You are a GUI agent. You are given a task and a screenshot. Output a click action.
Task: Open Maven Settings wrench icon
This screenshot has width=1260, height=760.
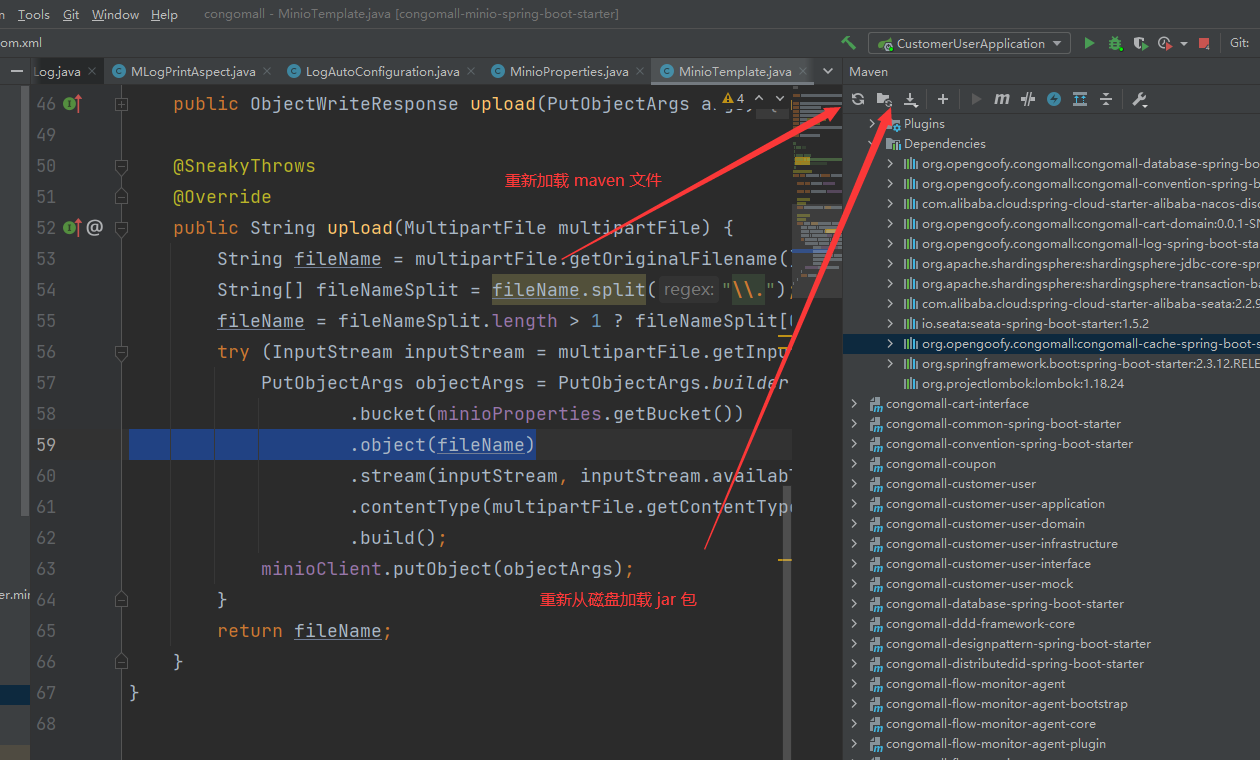click(1139, 99)
